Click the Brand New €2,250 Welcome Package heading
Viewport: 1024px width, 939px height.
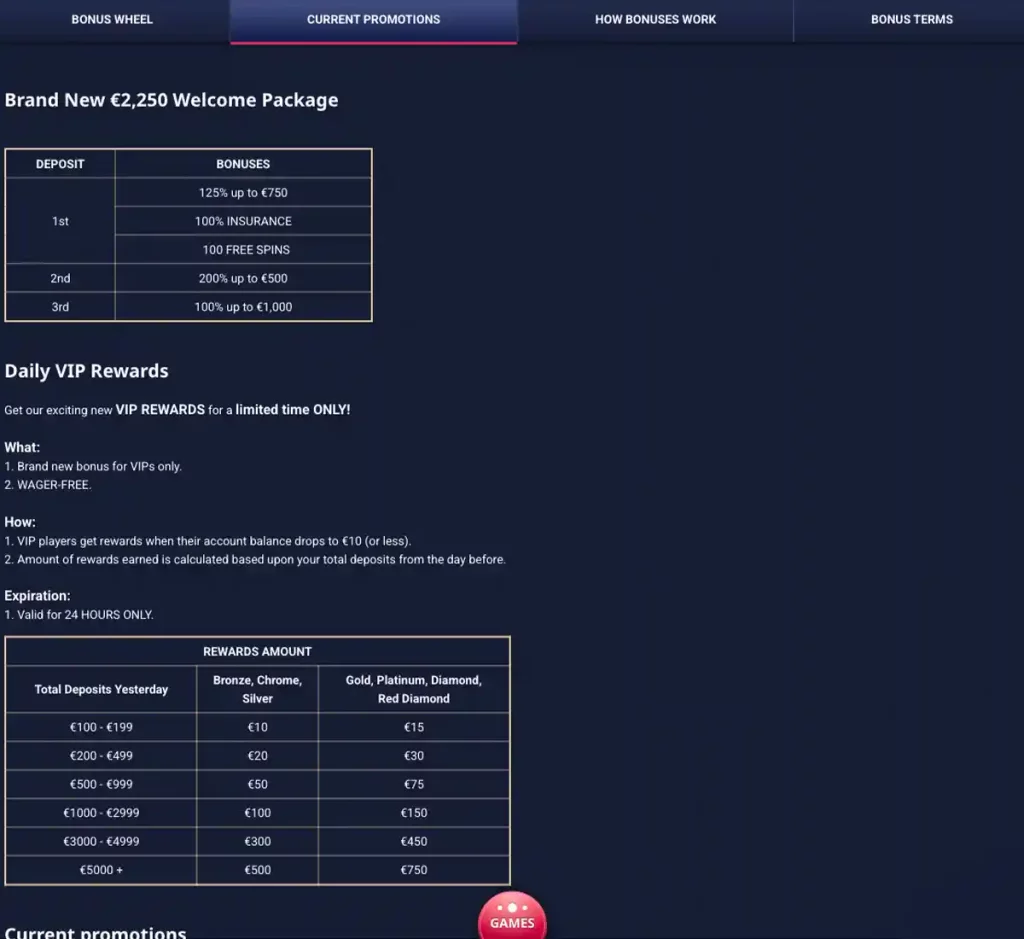click(x=171, y=100)
